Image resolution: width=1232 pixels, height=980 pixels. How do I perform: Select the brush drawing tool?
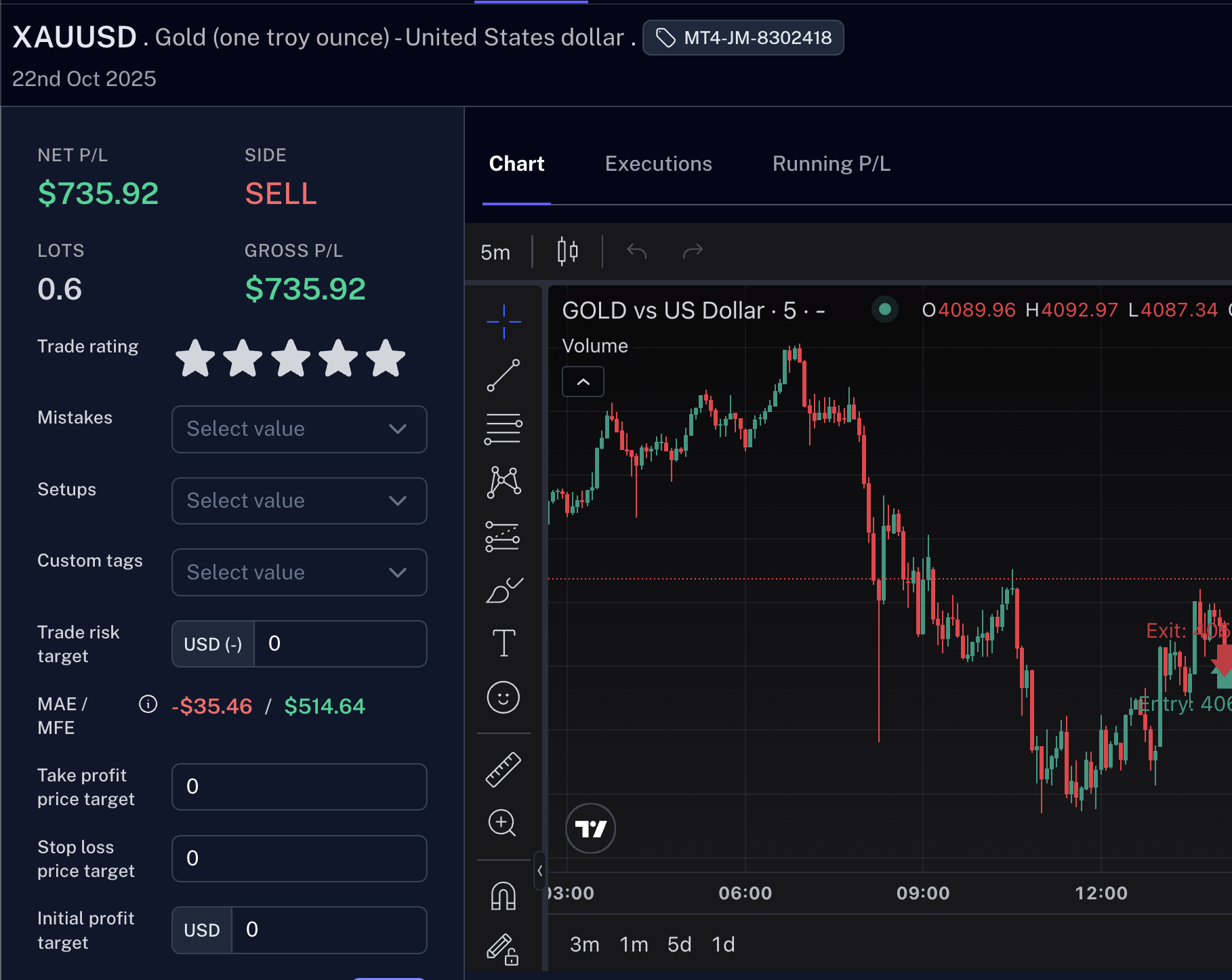coord(503,590)
